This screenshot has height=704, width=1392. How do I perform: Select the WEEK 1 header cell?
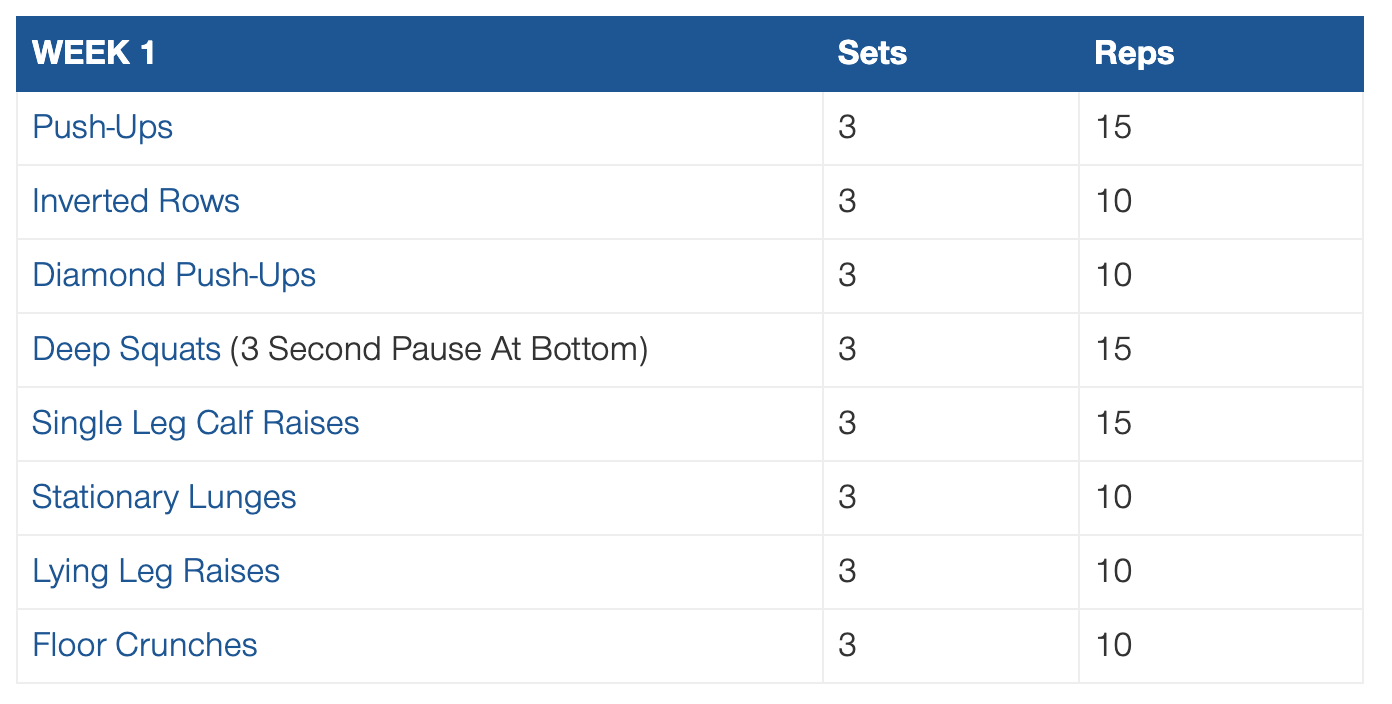click(419, 54)
